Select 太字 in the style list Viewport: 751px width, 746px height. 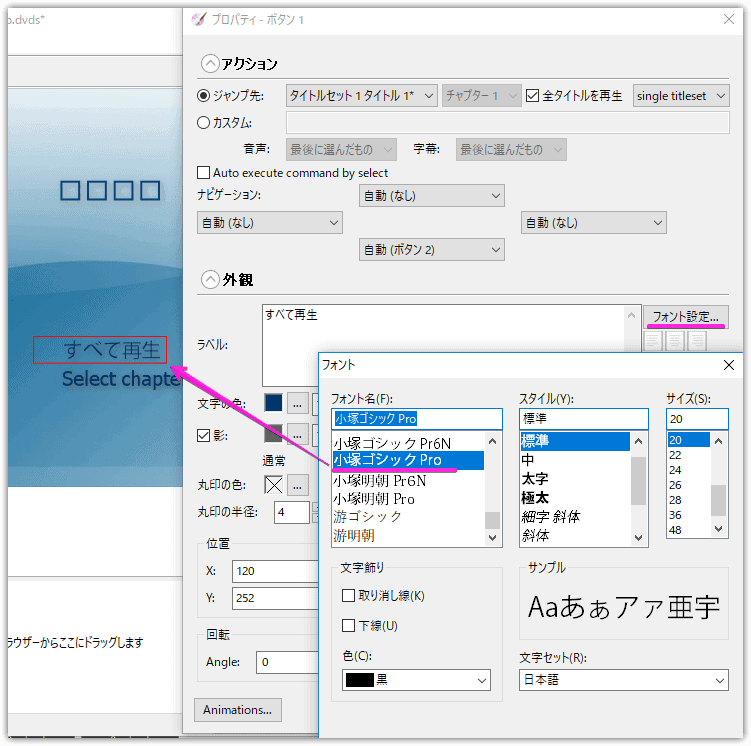[x=536, y=479]
